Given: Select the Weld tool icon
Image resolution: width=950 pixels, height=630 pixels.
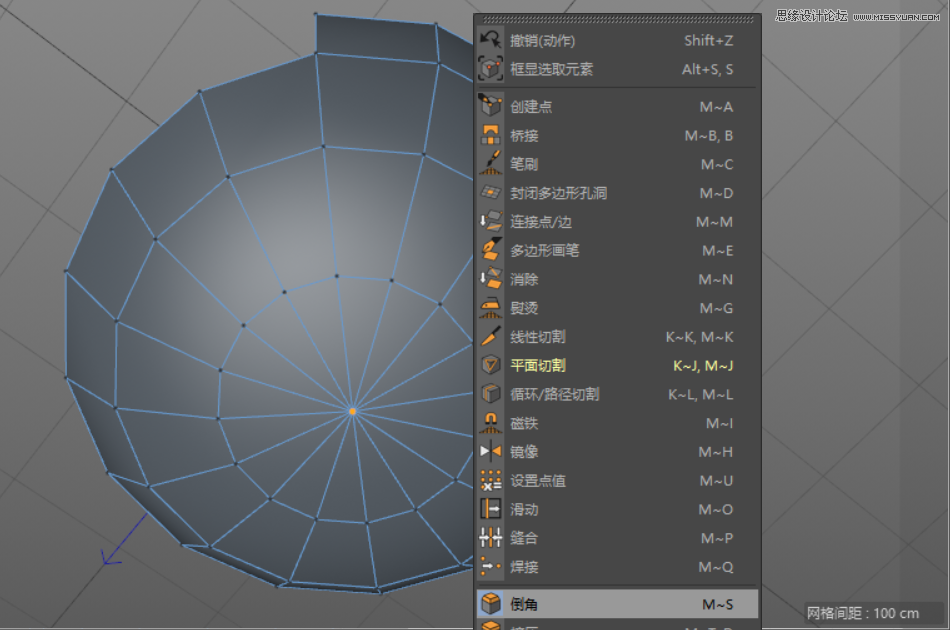Looking at the screenshot, I should 490,567.
